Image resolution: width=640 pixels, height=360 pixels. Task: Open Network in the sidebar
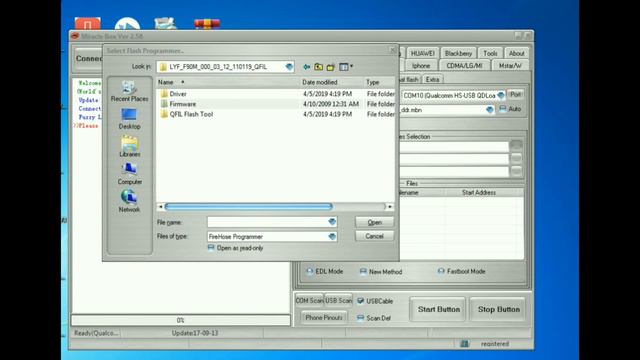coord(129,202)
